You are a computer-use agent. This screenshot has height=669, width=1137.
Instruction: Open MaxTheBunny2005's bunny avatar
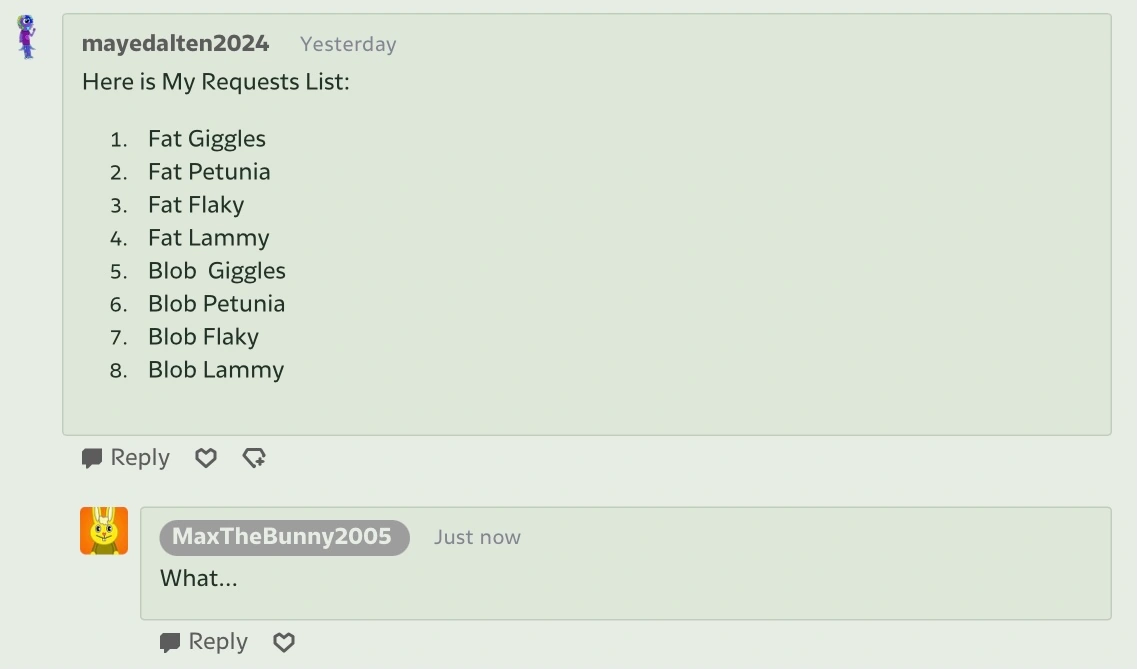[104, 531]
